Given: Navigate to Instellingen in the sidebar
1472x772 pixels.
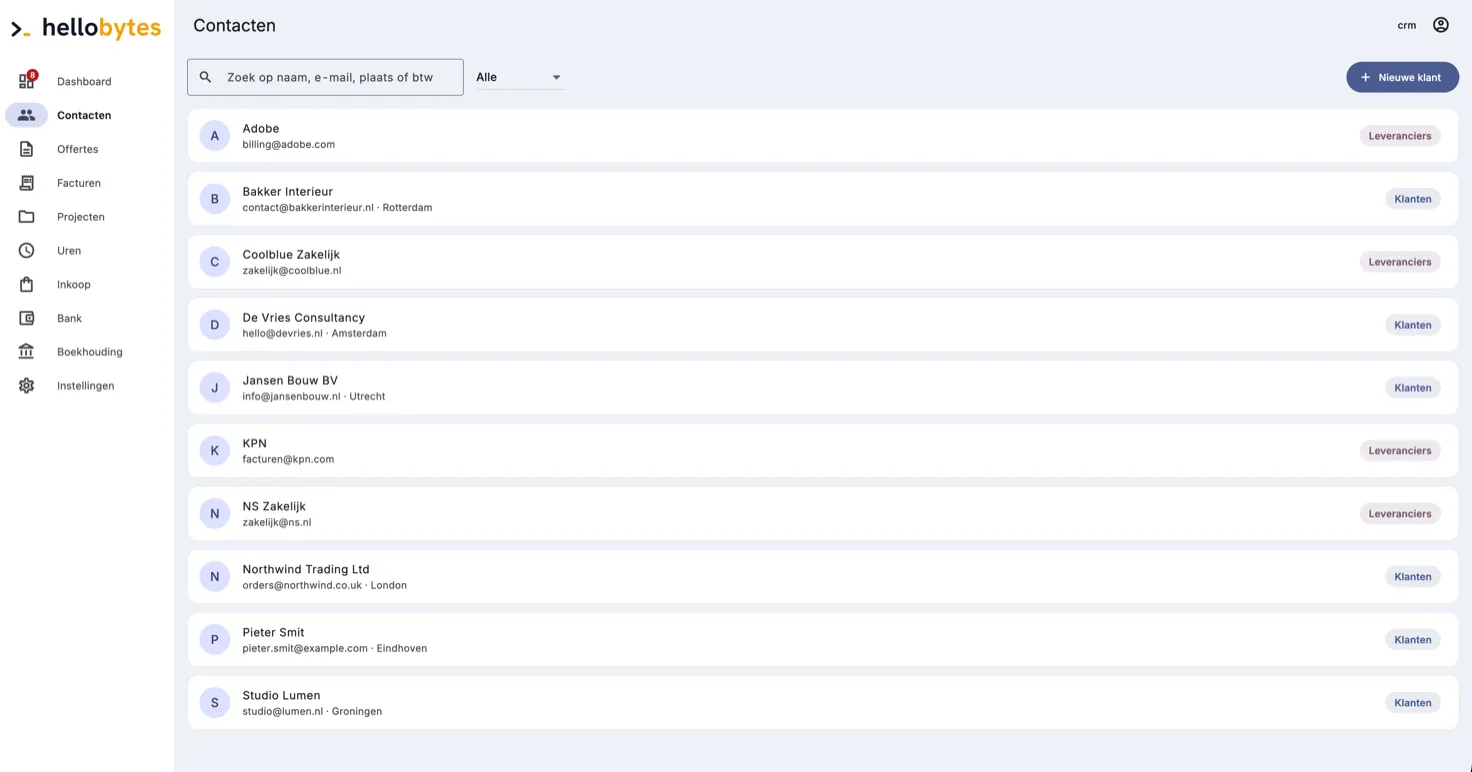Looking at the screenshot, I should [86, 386].
